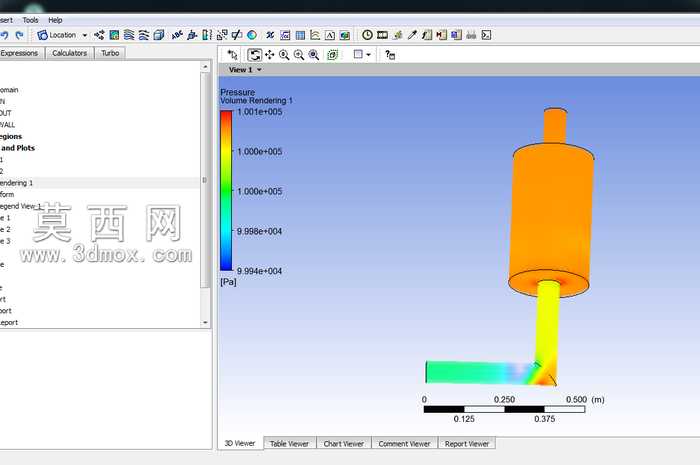Show viewer hotkey help icon

pos(390,55)
